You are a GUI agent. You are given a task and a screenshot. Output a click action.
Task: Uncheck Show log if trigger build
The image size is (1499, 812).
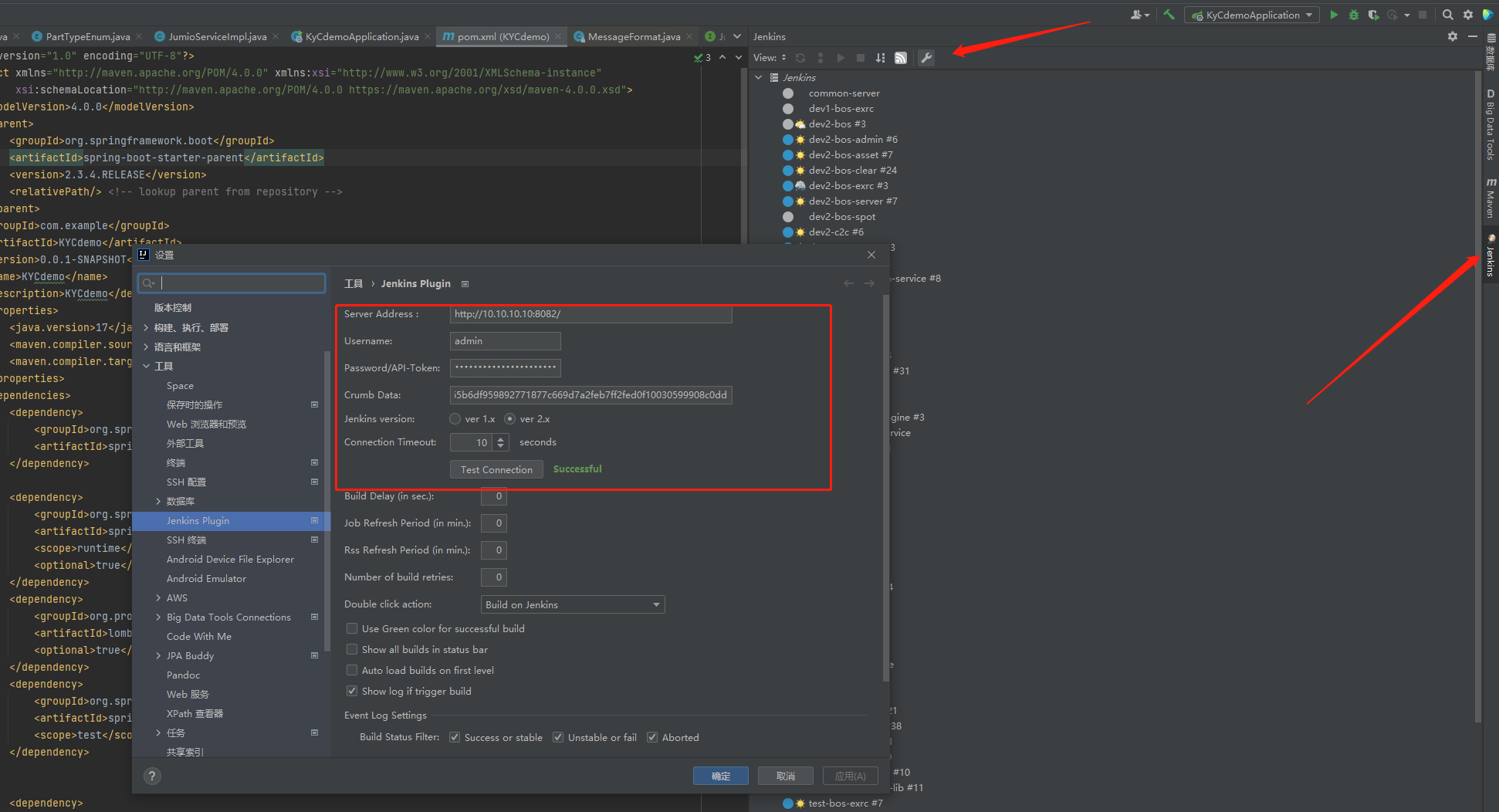(x=352, y=692)
